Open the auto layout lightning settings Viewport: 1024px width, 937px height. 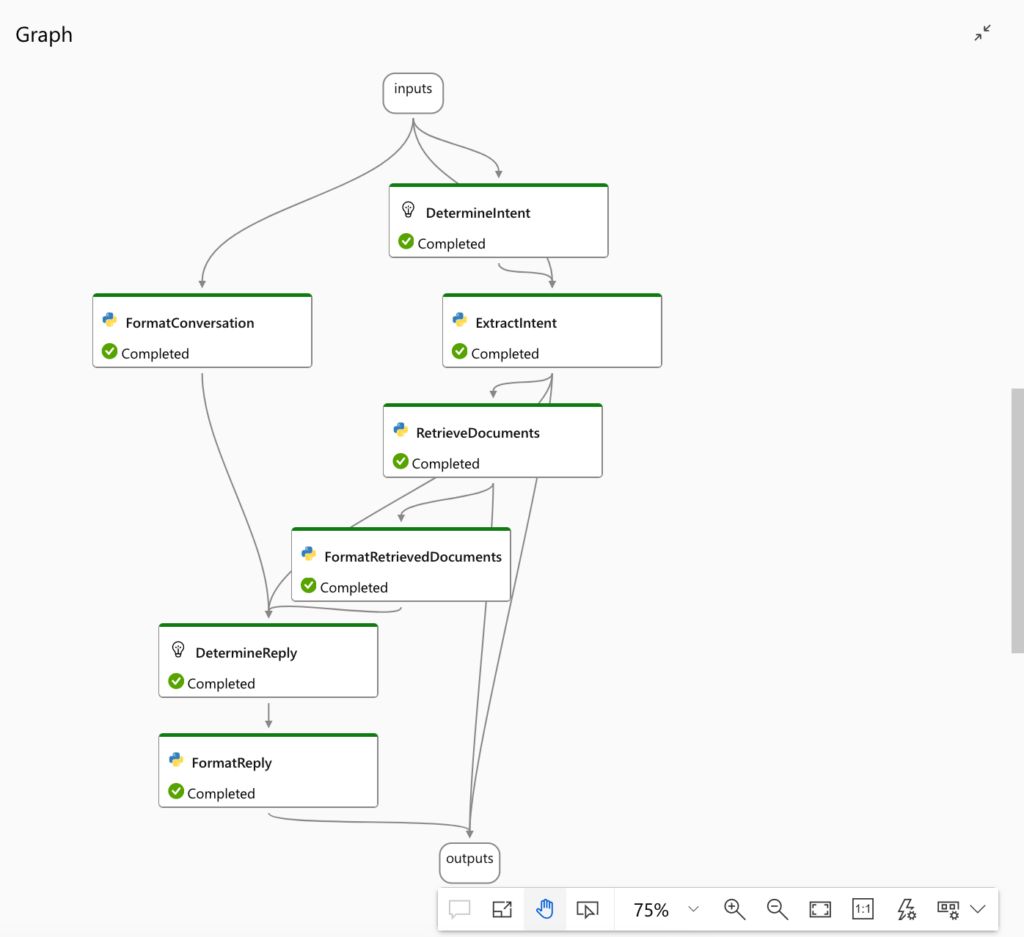[906, 909]
